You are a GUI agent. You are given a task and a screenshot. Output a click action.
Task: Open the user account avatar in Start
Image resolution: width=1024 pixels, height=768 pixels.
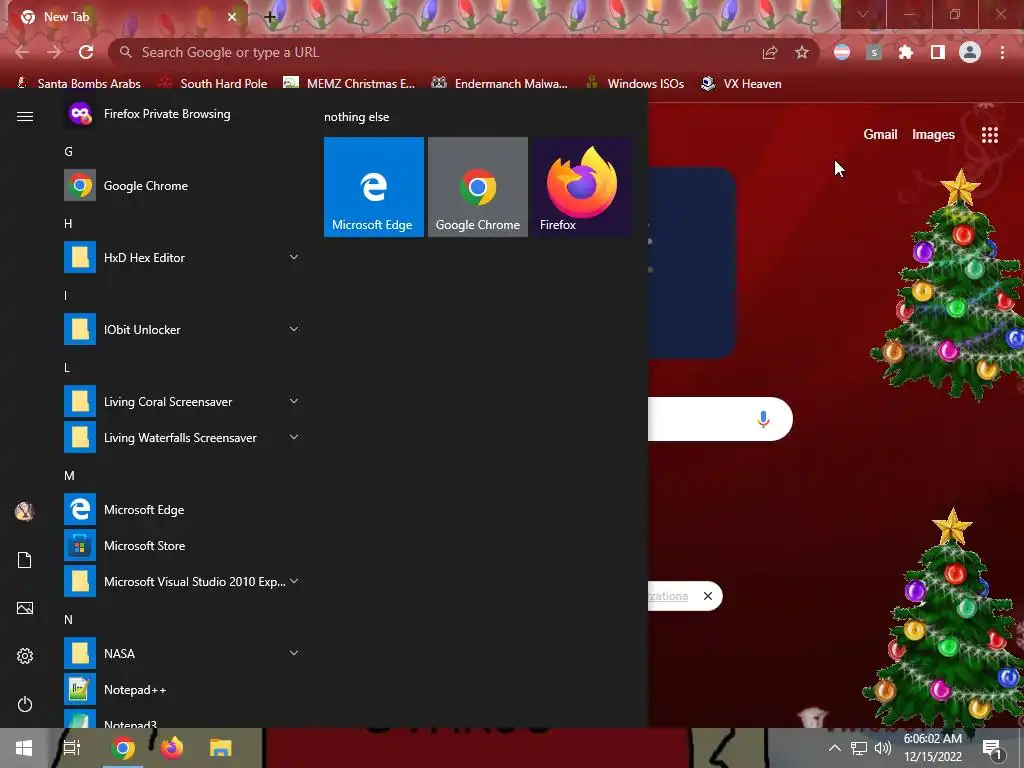(25, 511)
